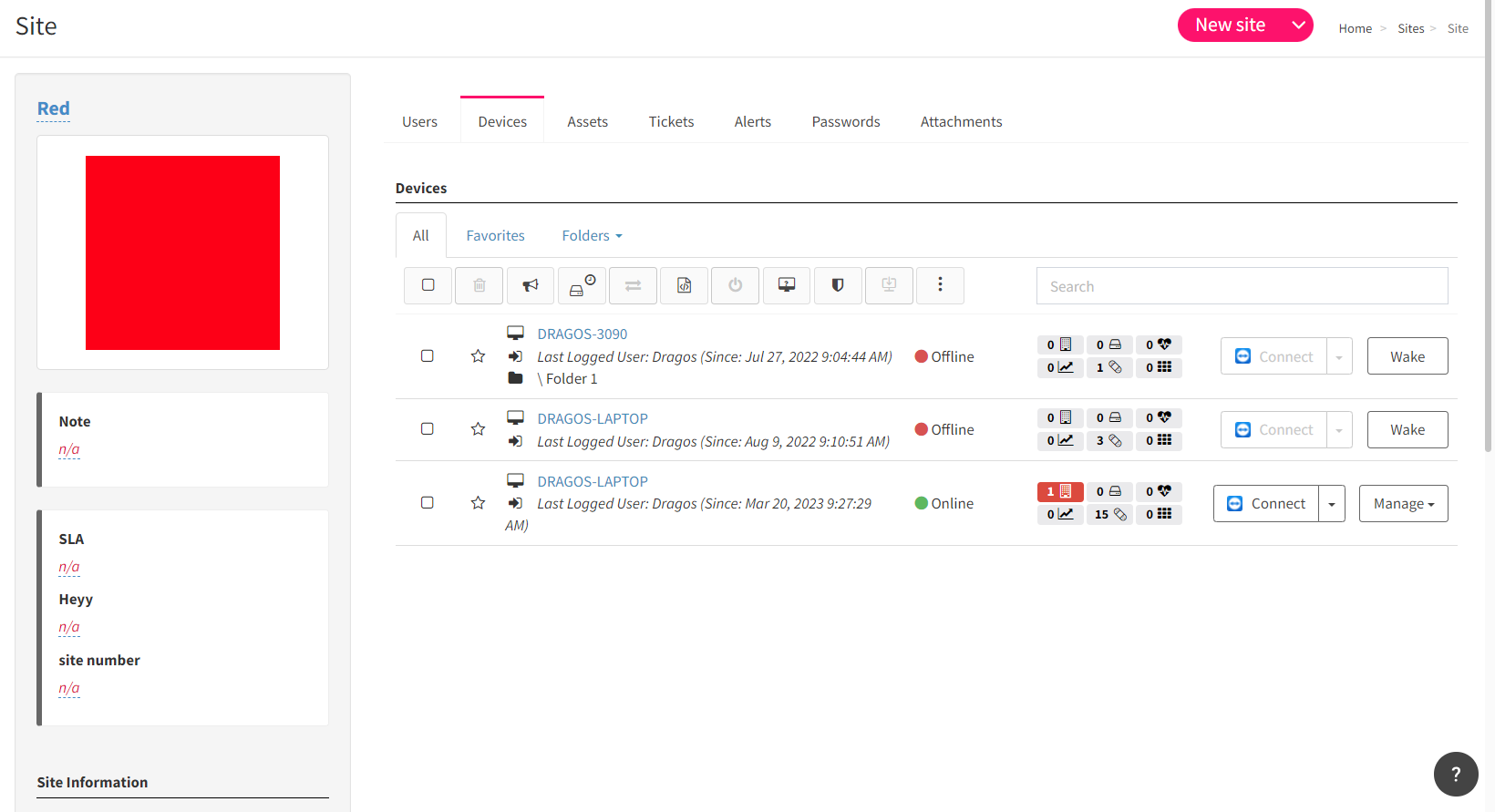Open the Alerts tab
The height and width of the screenshot is (812, 1495).
point(753,122)
